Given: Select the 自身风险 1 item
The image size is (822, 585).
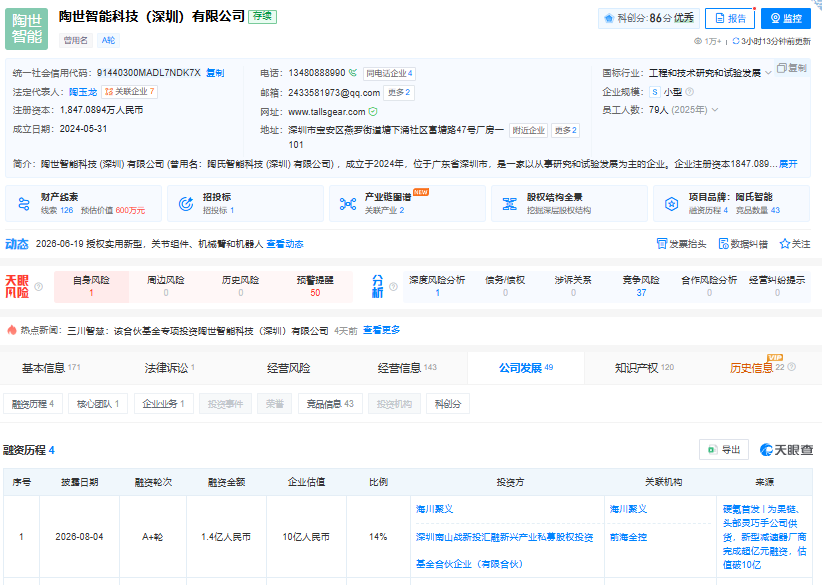Looking at the screenshot, I should pos(91,287).
